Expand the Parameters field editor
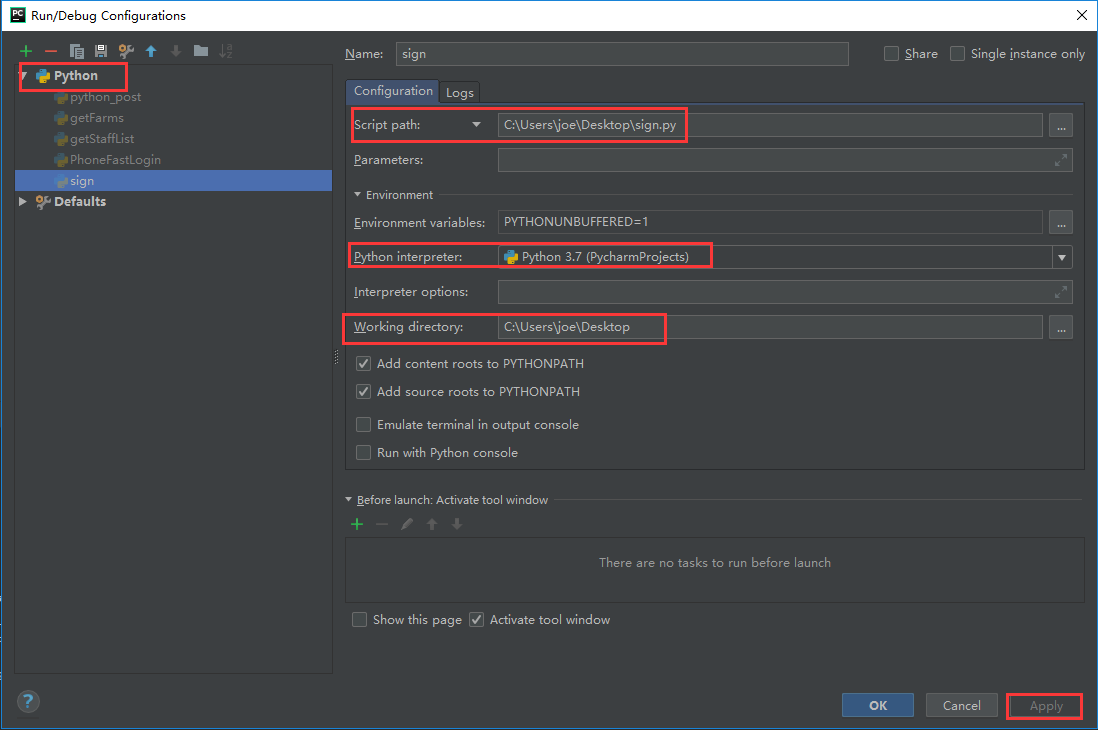 [x=1061, y=160]
